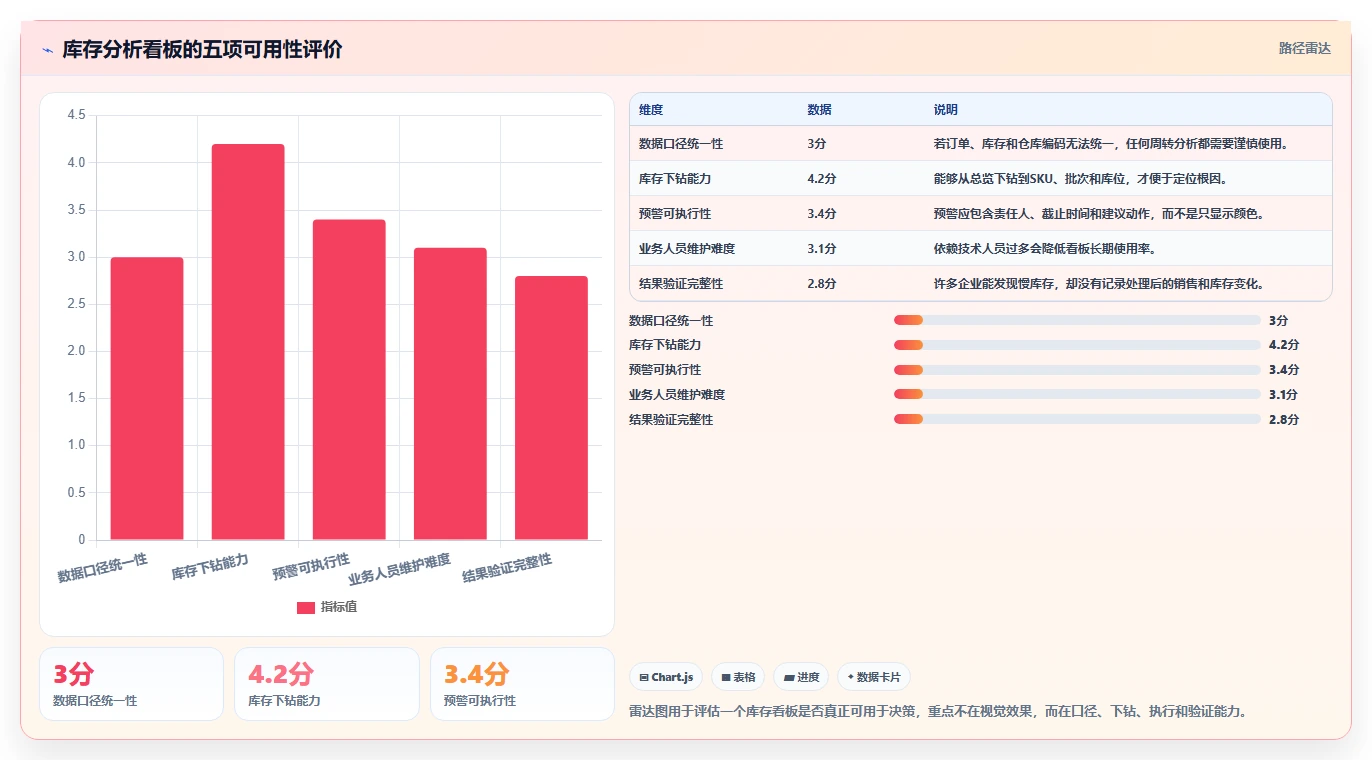Click the 数据口径统一性 progress bar

pos(1077,320)
